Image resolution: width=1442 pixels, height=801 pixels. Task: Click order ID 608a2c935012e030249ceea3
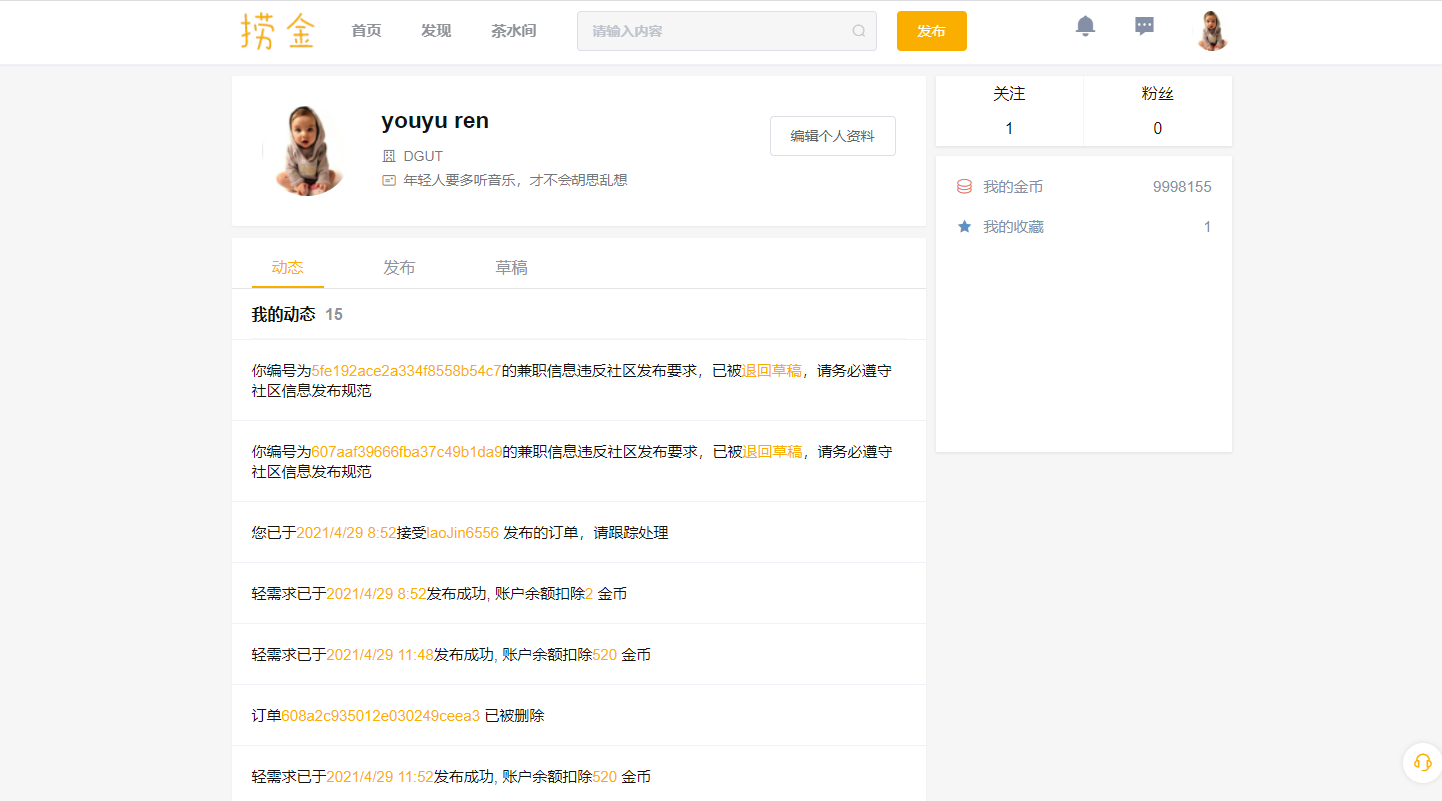pyautogui.click(x=381, y=716)
